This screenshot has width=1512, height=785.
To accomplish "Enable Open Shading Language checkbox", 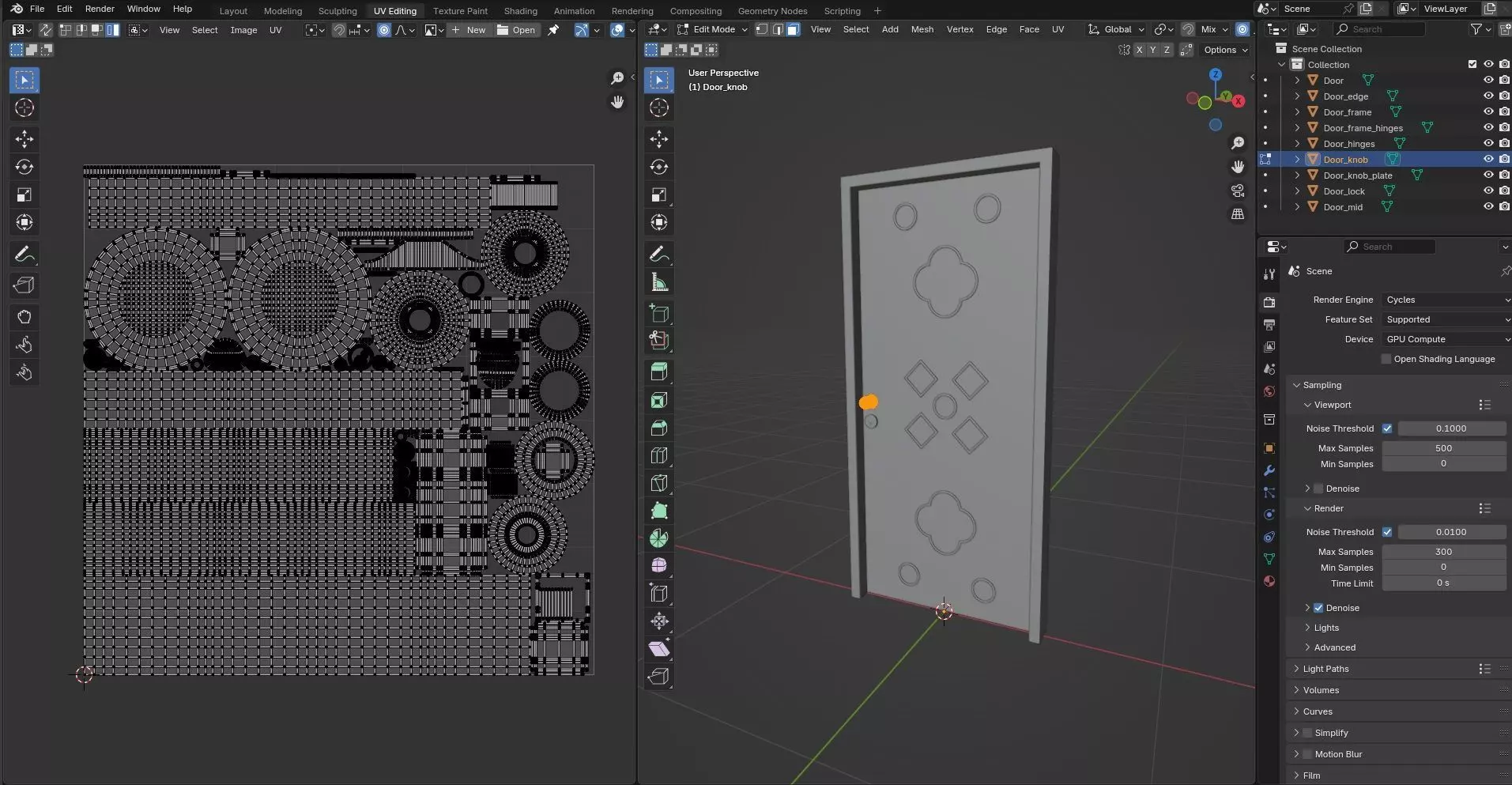I will point(1386,359).
